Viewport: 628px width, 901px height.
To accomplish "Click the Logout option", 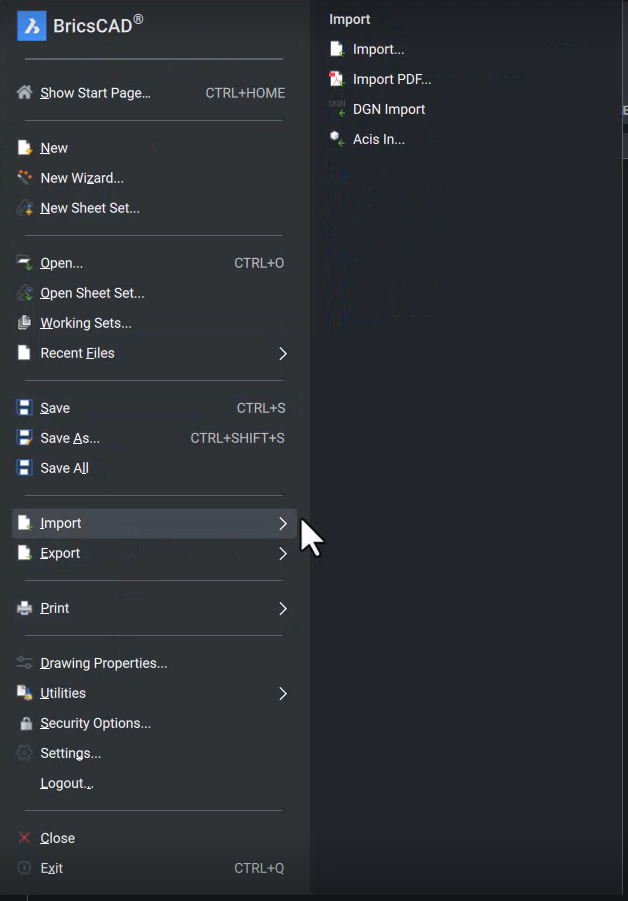I will point(64,782).
